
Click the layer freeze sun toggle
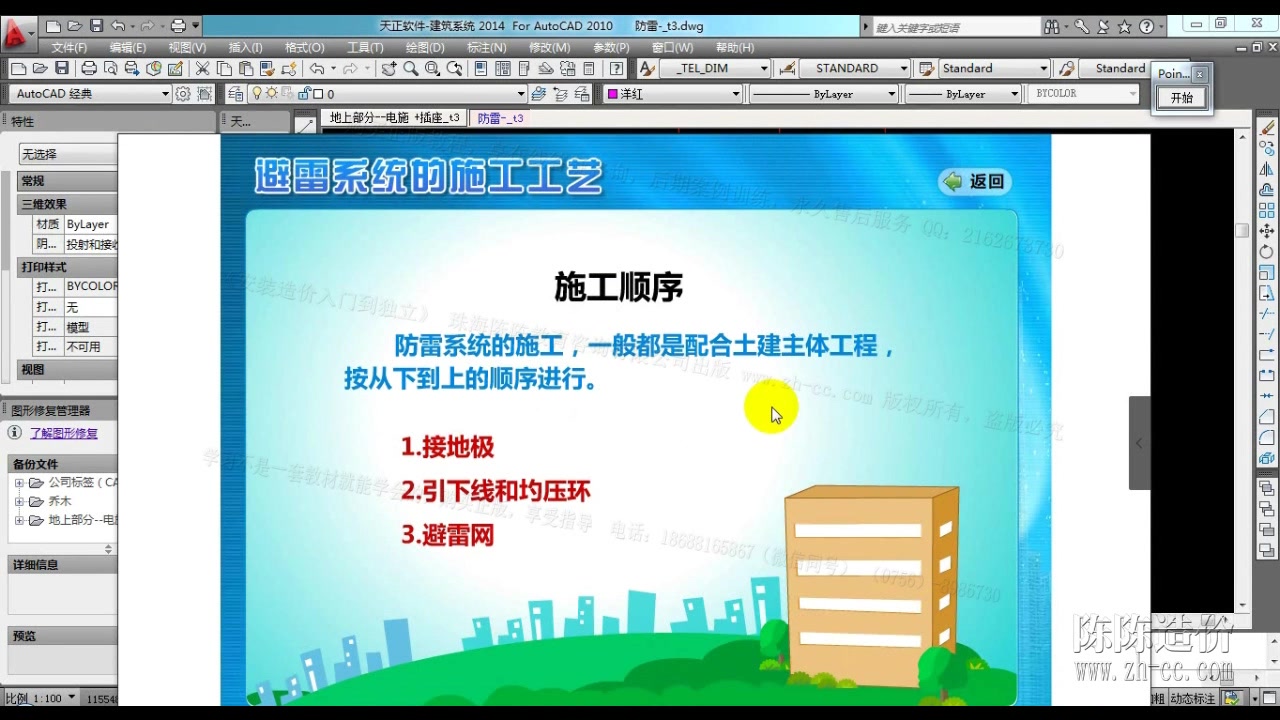271,94
